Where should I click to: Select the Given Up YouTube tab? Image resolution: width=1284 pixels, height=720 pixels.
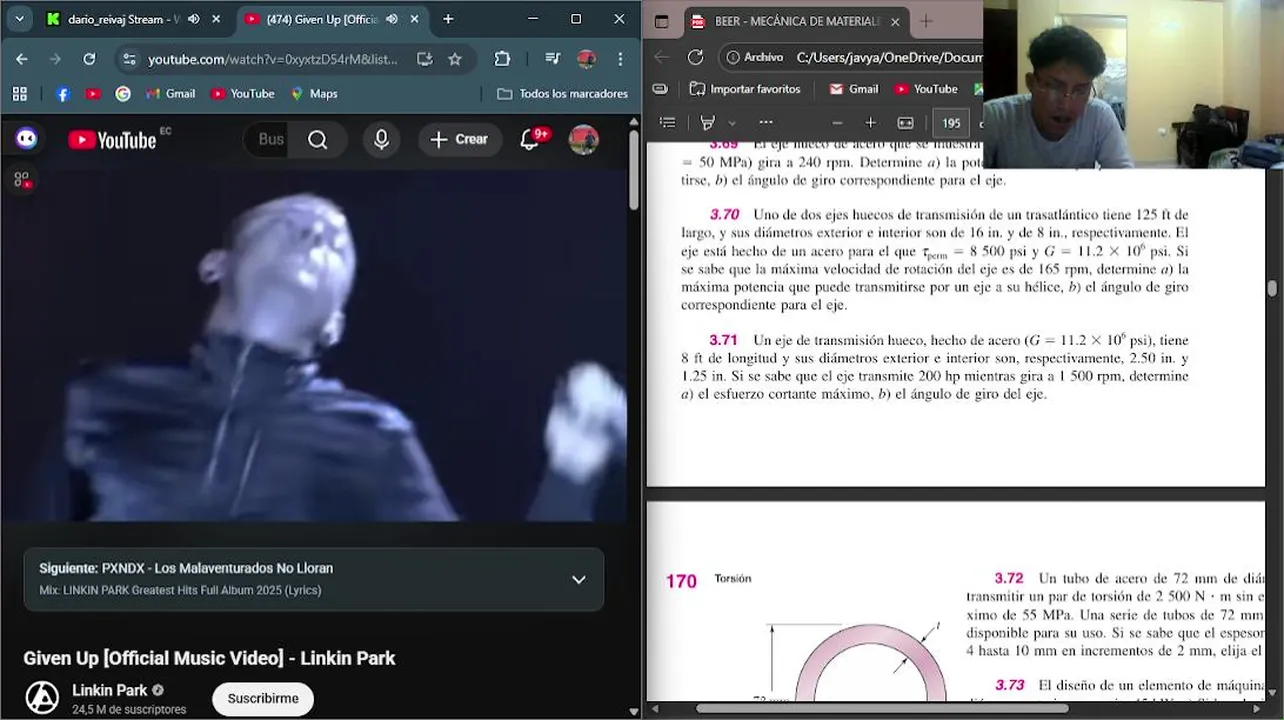(320, 19)
